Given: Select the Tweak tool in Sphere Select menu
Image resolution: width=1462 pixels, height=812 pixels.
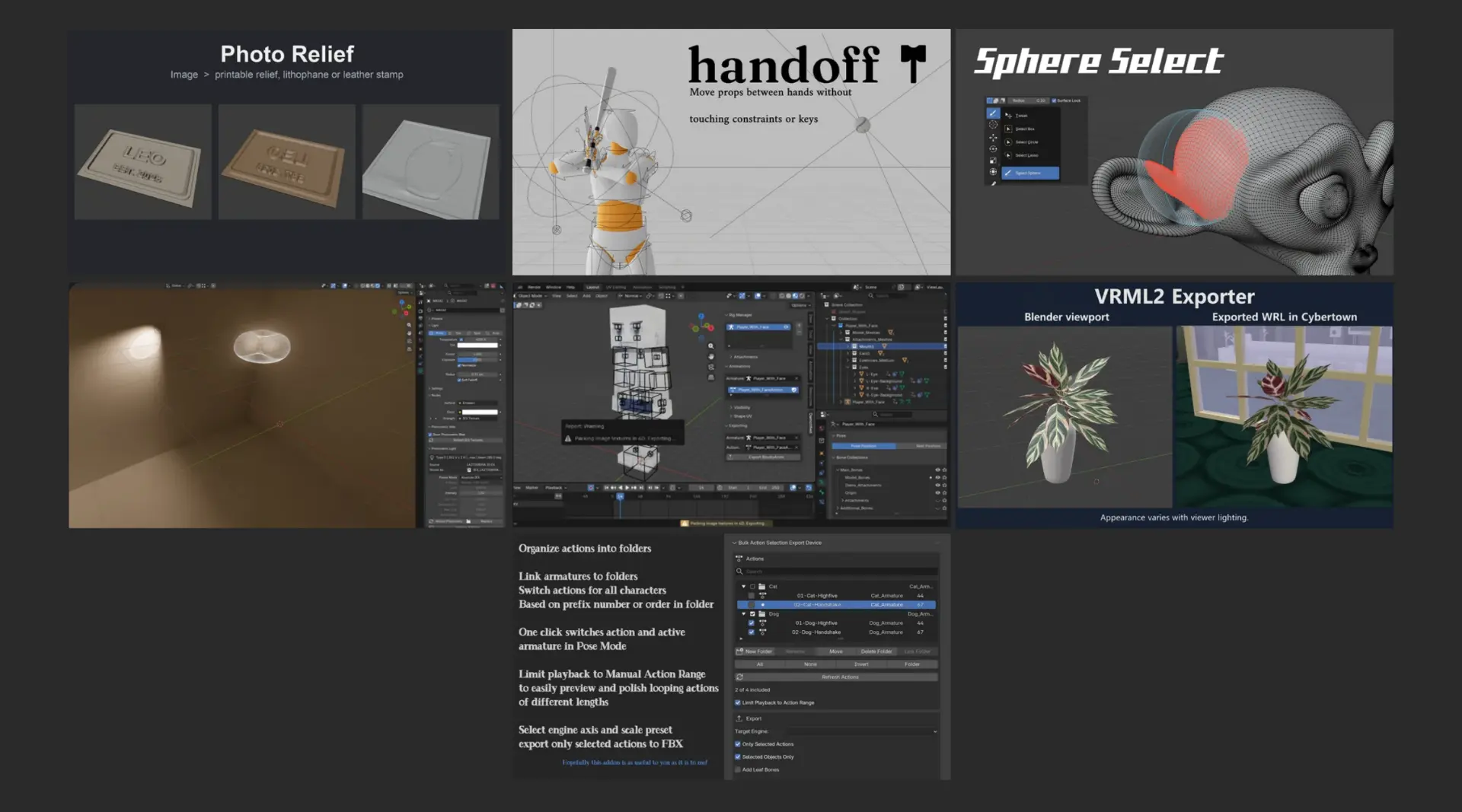Looking at the screenshot, I should pos(1031,116).
